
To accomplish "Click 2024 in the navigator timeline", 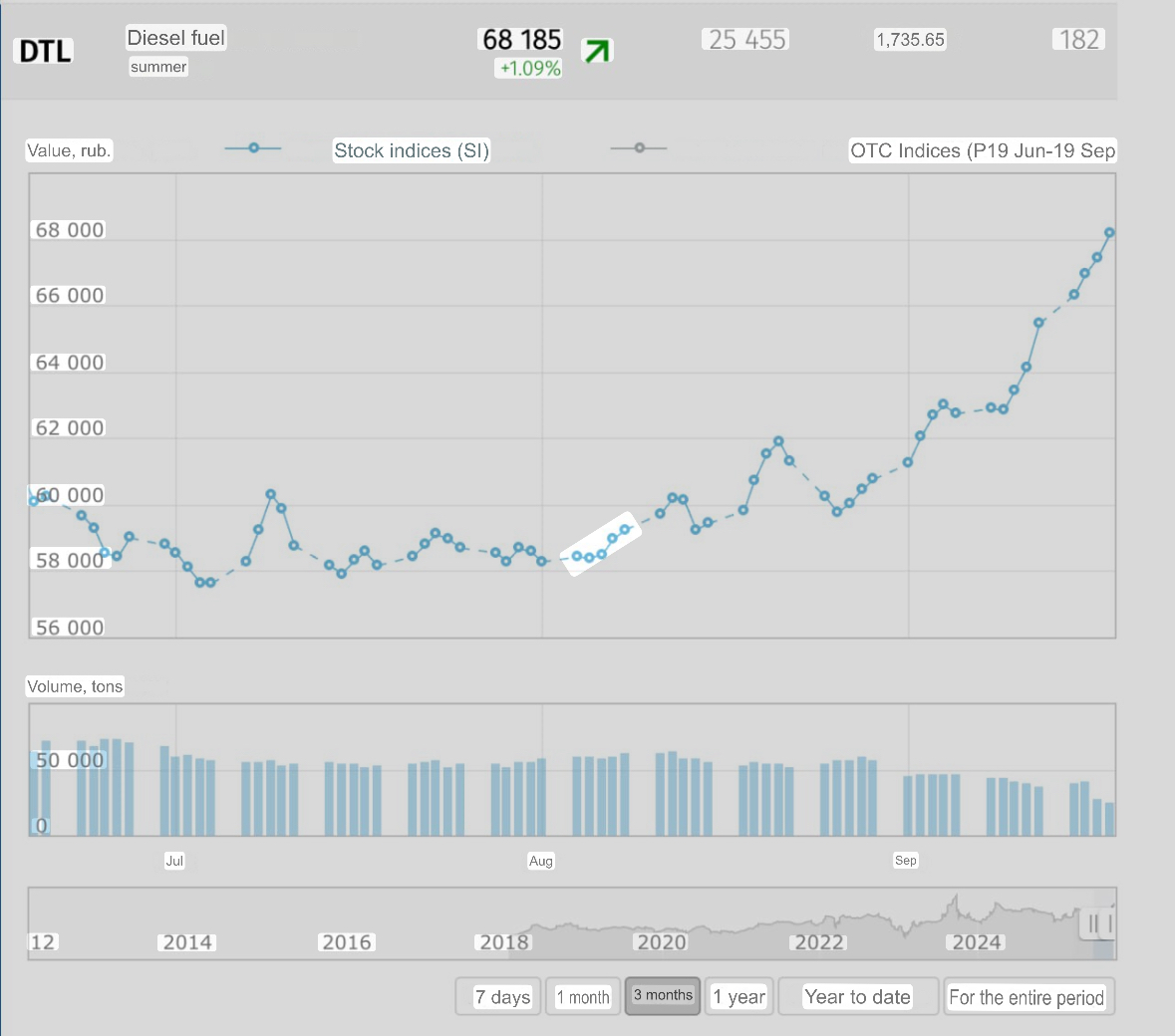I will click(x=977, y=942).
